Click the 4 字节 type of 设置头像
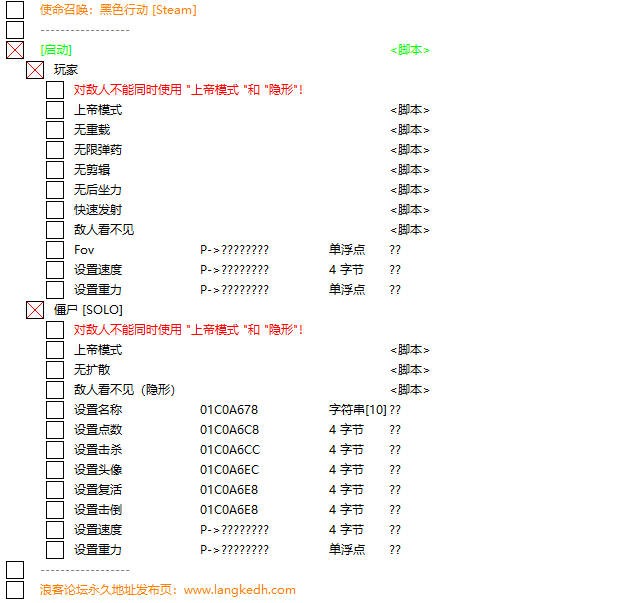This screenshot has height=603, width=629. [346, 470]
